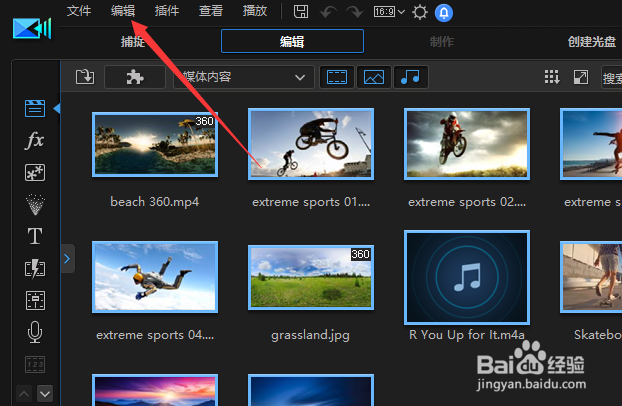Click the rooms scroll up arrow
This screenshot has height=406, width=622.
click(x=24, y=394)
